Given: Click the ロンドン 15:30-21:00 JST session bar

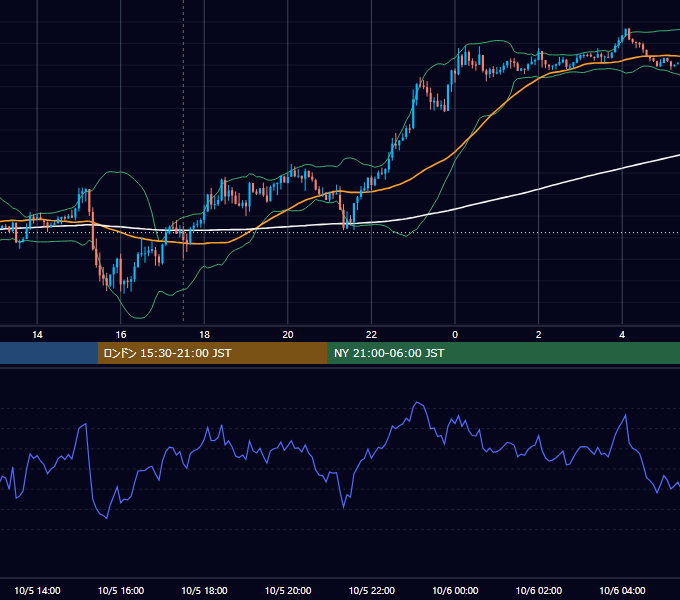Looking at the screenshot, I should point(212,353).
